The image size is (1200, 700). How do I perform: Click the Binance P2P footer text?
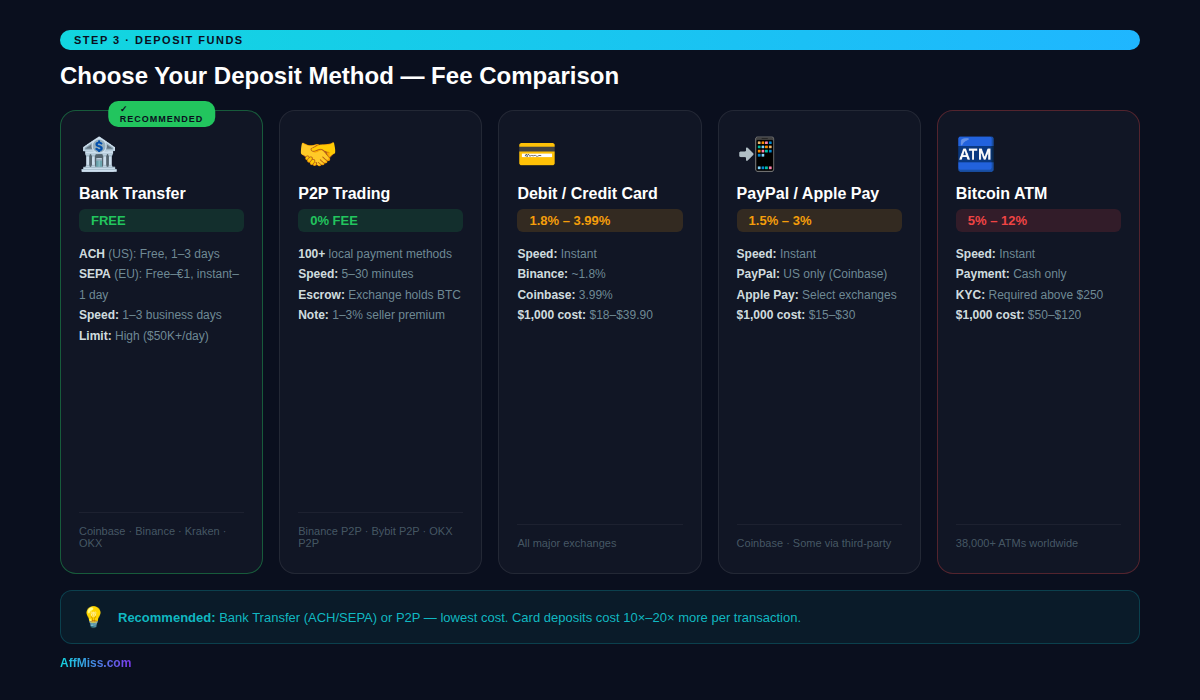329,531
